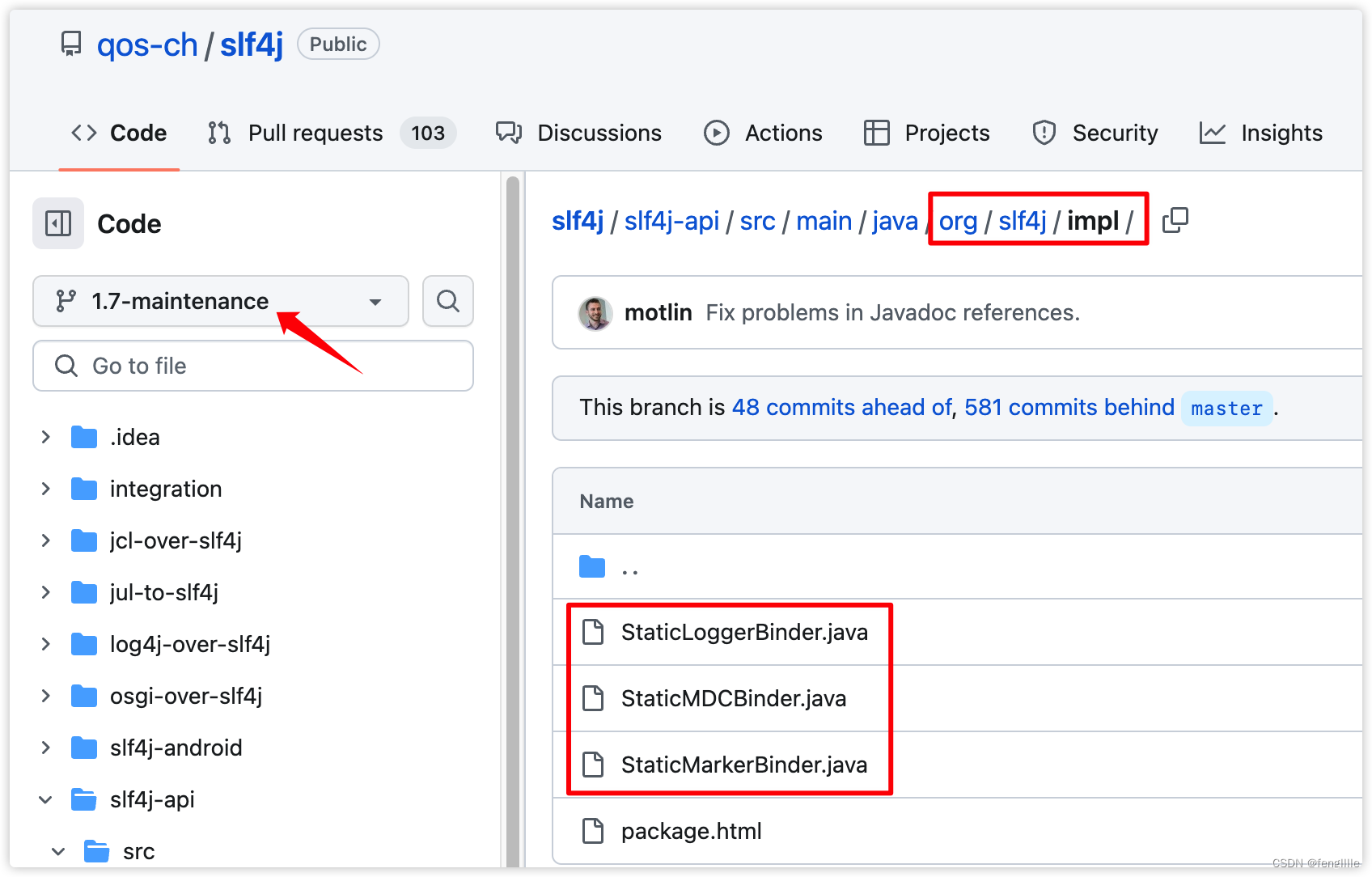This screenshot has width=1372, height=877.
Task: Click org breadcrumb link
Action: tap(958, 221)
